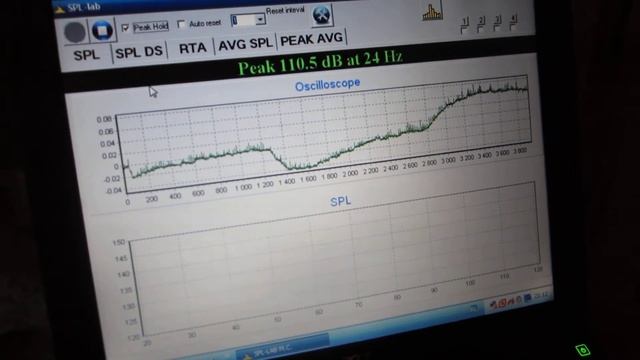Click the red system tray icon
The height and width of the screenshot is (360, 640).
(x=502, y=302)
